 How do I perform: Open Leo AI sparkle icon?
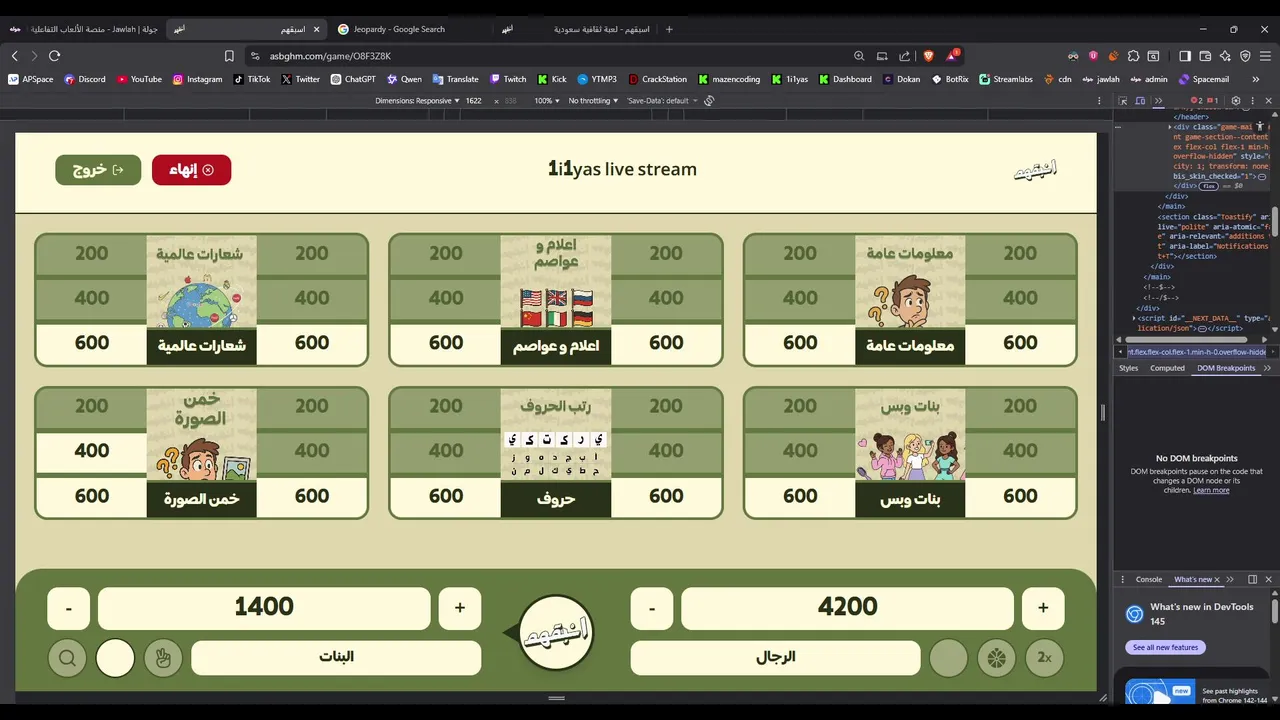point(1225,56)
